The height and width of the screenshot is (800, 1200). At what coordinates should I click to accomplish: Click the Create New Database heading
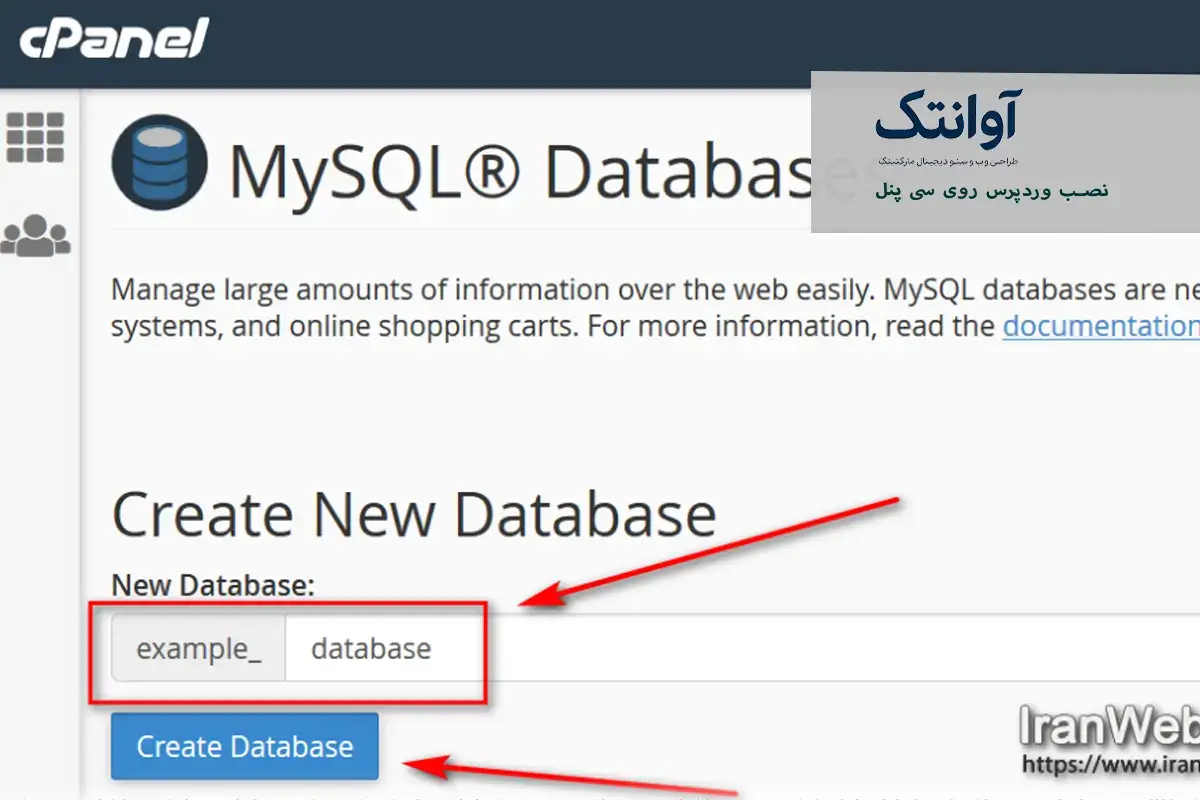pyautogui.click(x=414, y=514)
